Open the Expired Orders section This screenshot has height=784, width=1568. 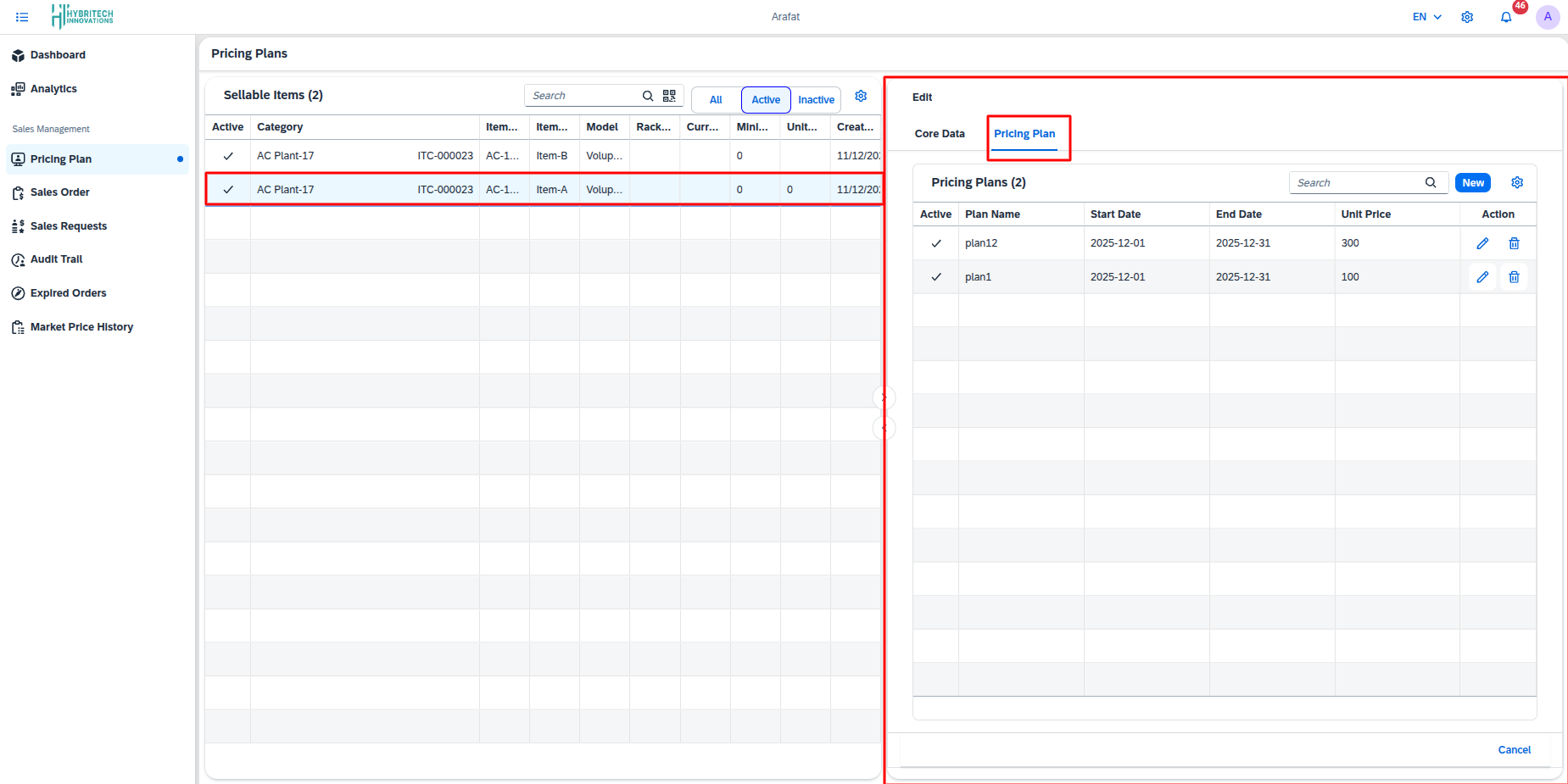(x=68, y=292)
